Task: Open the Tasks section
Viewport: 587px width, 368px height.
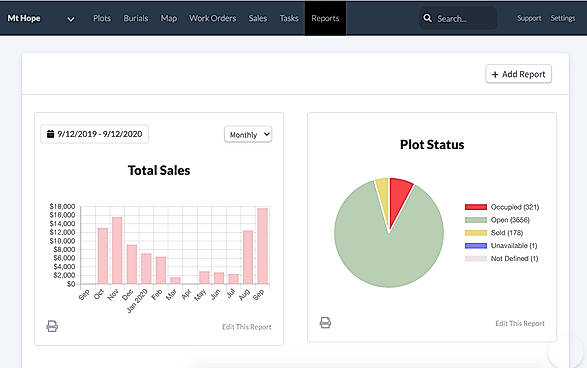Action: [x=289, y=18]
